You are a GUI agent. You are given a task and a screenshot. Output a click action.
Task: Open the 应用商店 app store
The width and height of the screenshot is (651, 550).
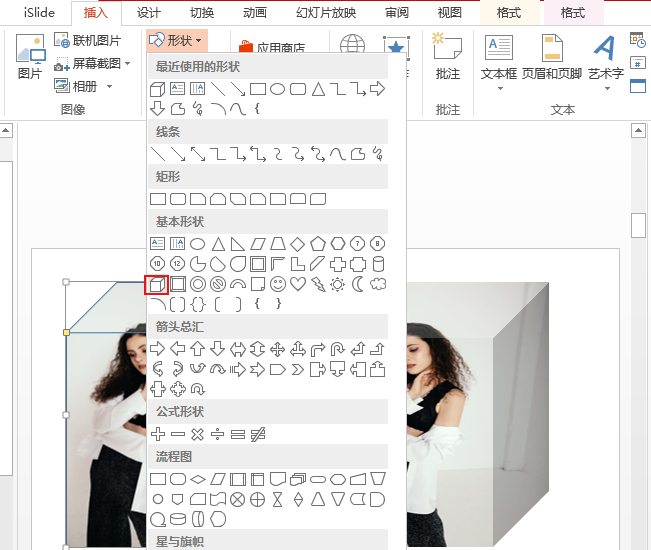(272, 47)
